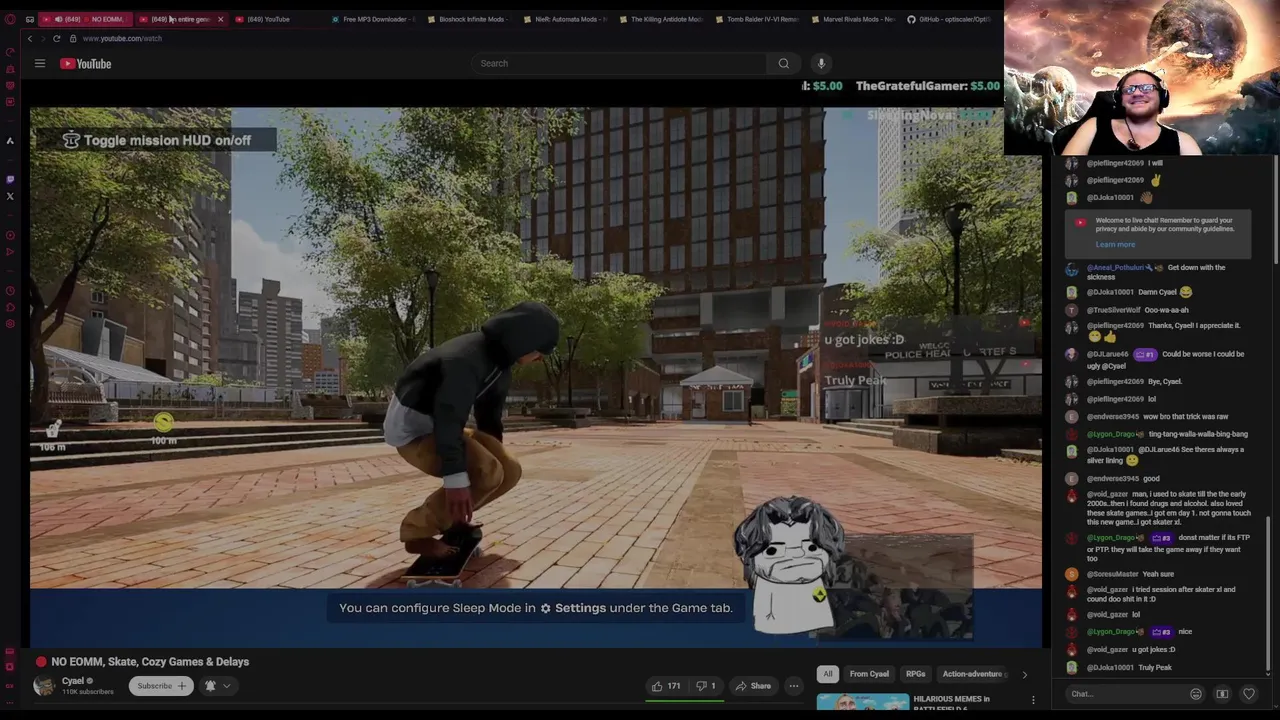This screenshot has height=720, width=1280.
Task: Select the 'All' filter chip
Action: click(828, 674)
